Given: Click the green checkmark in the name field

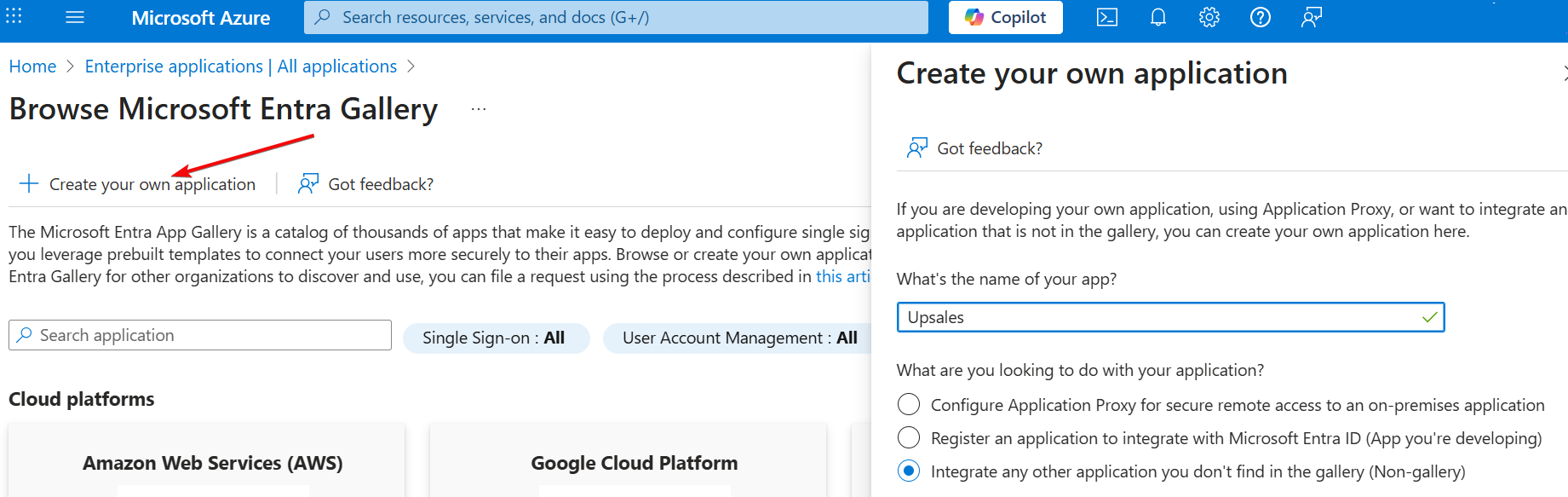Looking at the screenshot, I should point(1430,317).
